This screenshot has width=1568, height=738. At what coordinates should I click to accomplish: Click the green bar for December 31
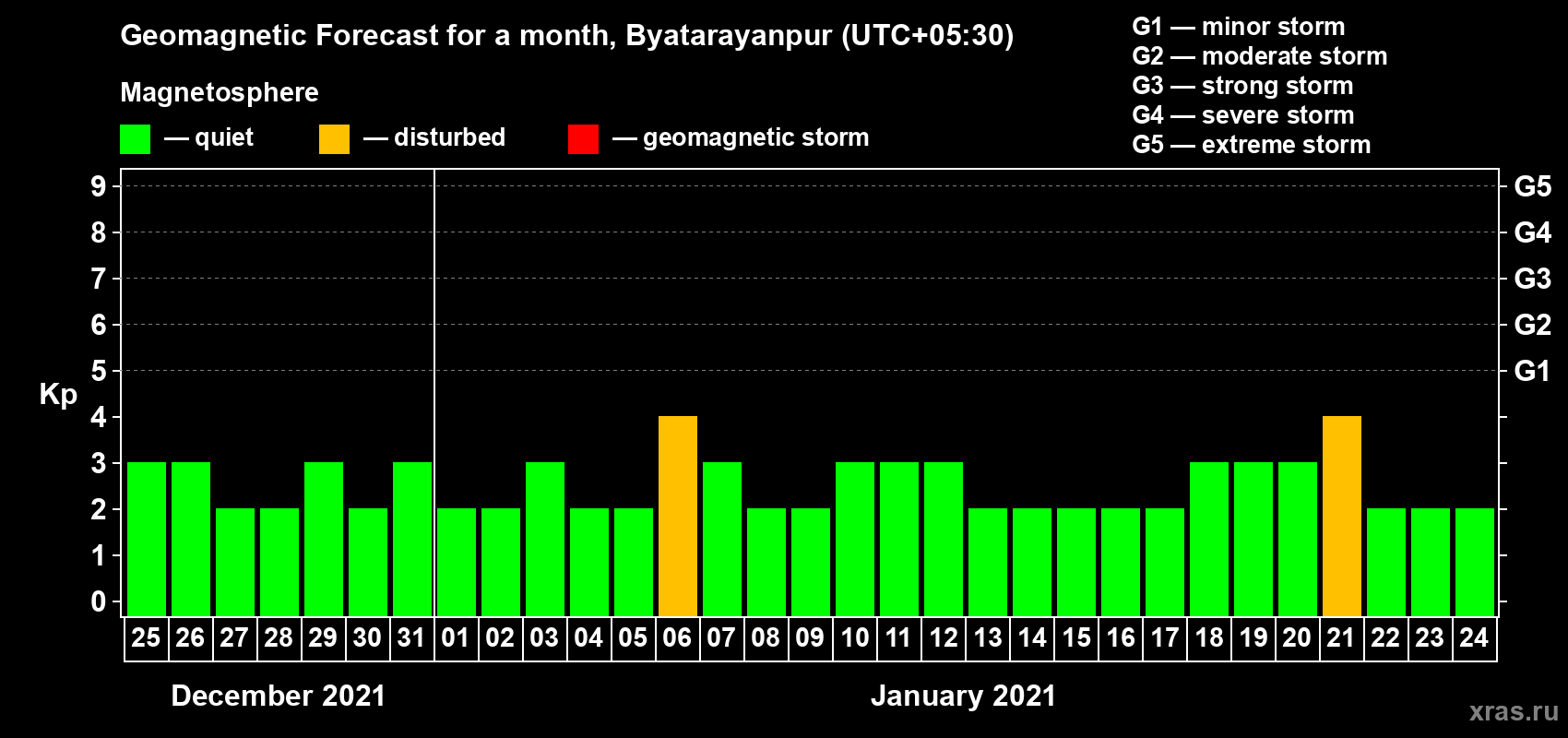(x=412, y=540)
